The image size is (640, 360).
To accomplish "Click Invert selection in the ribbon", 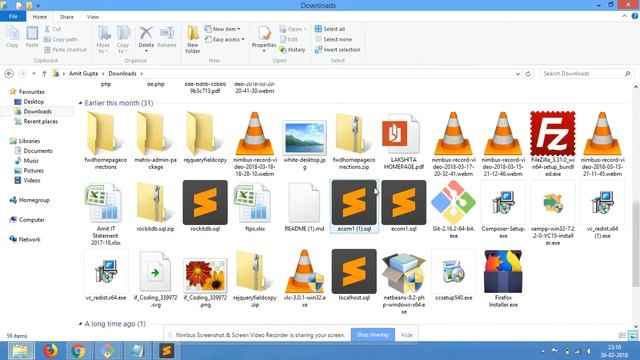I will pos(337,50).
